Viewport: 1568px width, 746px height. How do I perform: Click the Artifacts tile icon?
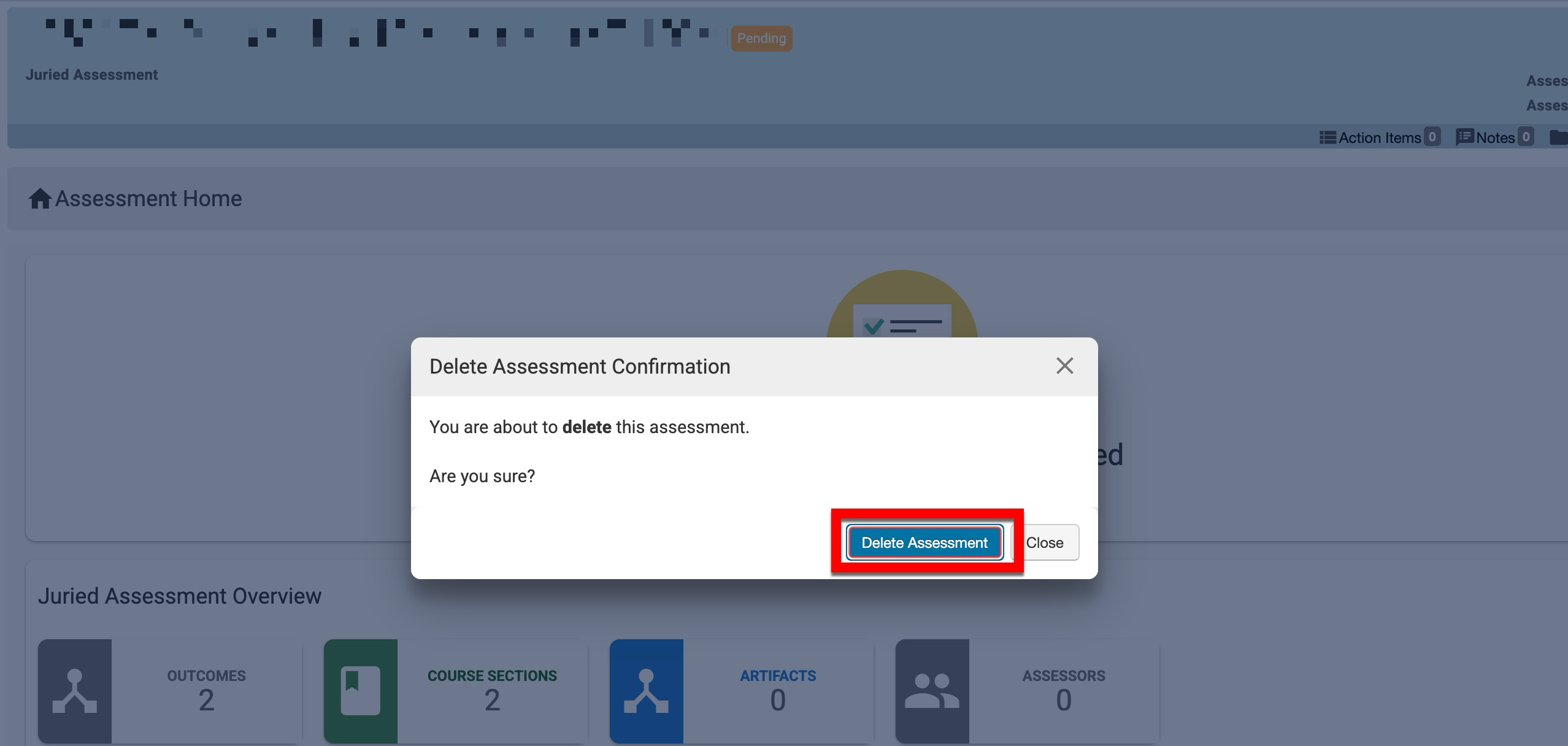point(646,691)
